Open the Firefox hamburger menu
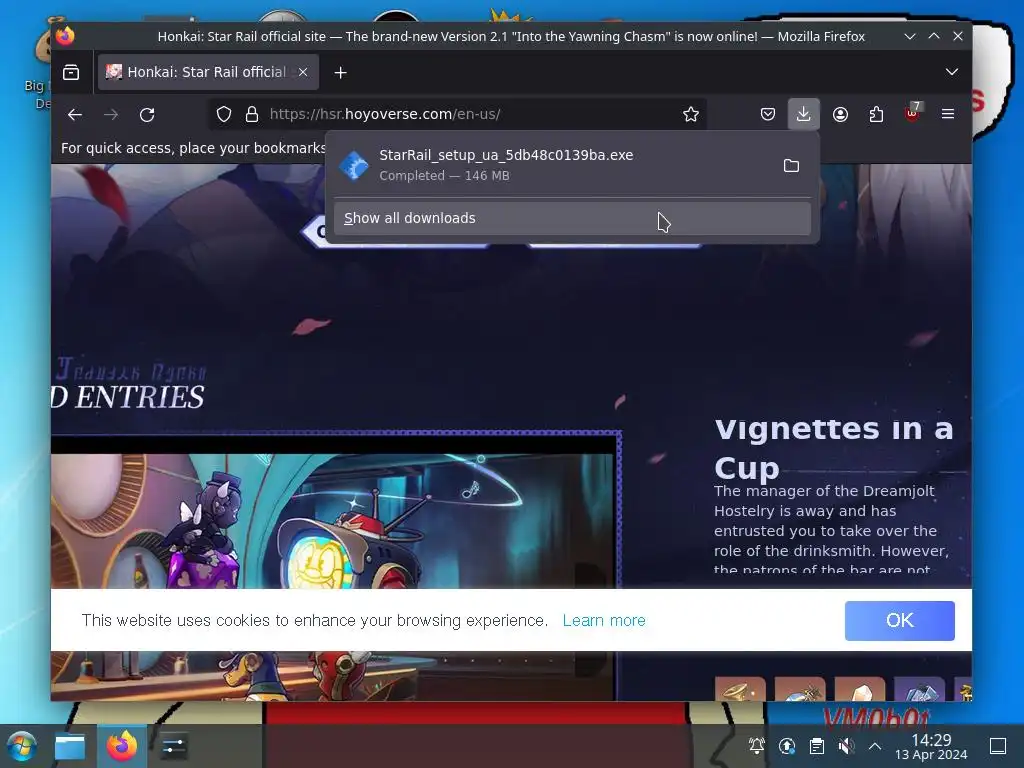The height and width of the screenshot is (768, 1024). point(948,114)
